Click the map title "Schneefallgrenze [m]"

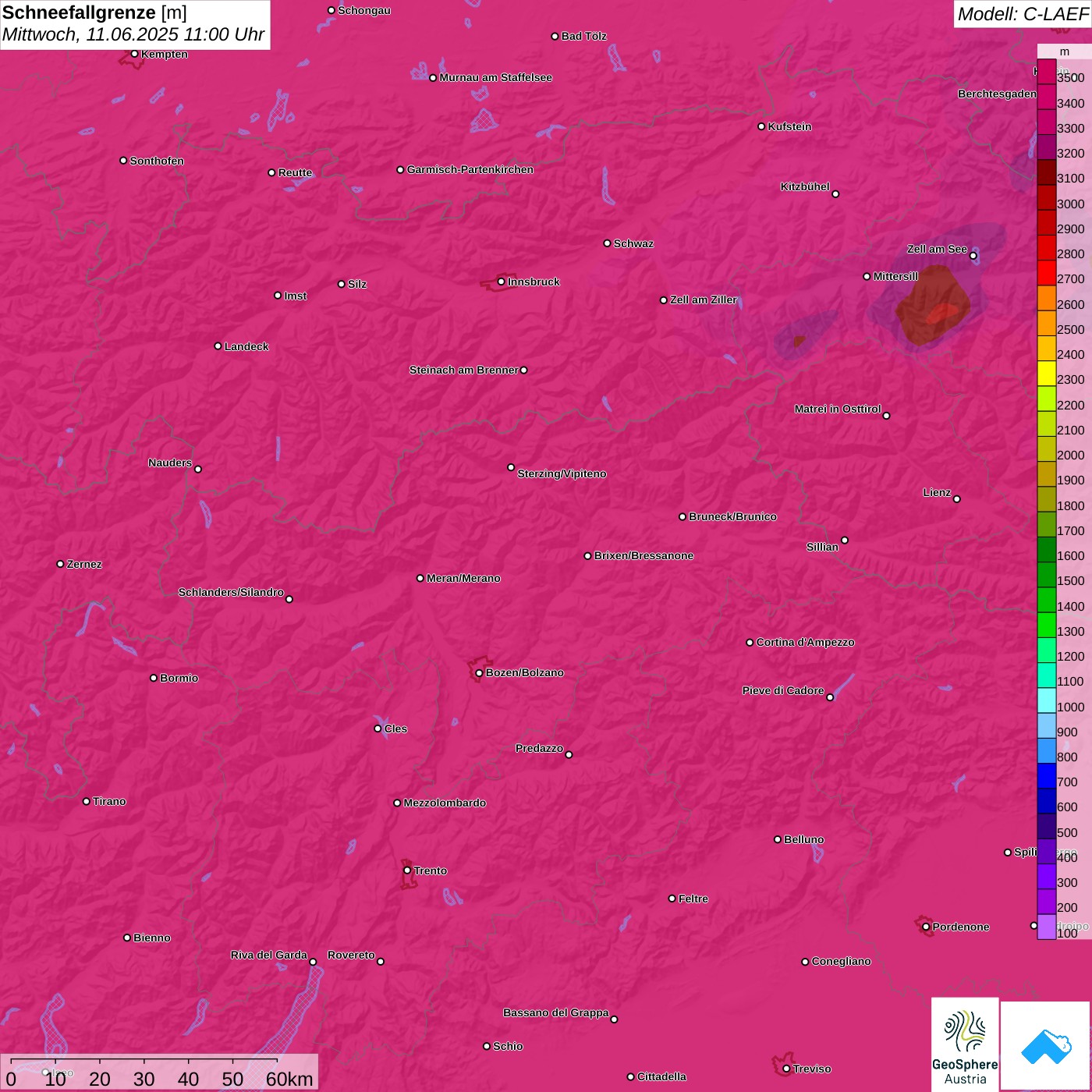tap(94, 12)
